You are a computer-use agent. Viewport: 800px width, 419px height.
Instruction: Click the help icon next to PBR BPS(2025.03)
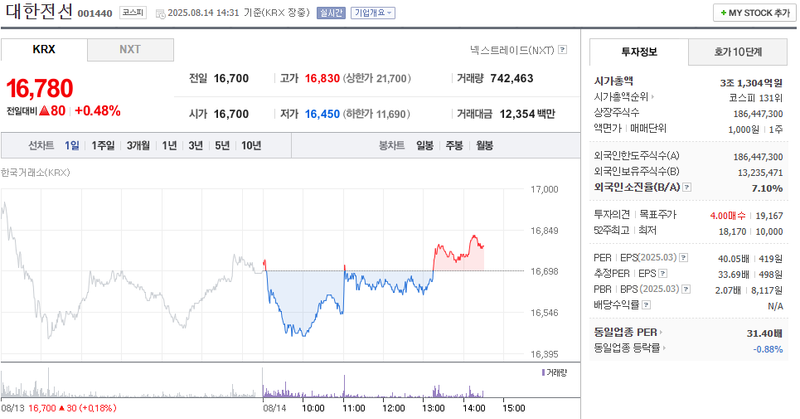686,289
